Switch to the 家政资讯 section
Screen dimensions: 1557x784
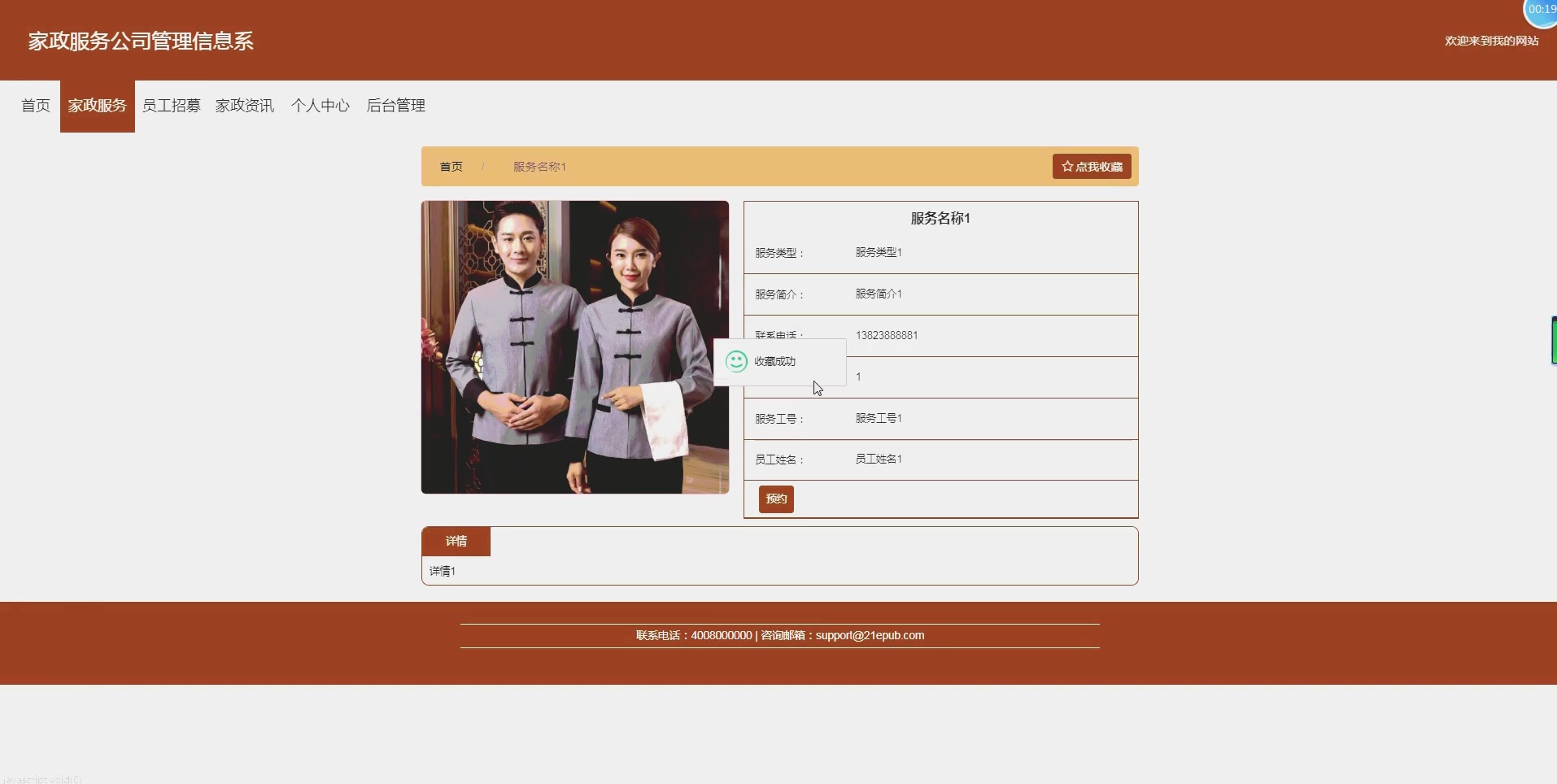245,105
